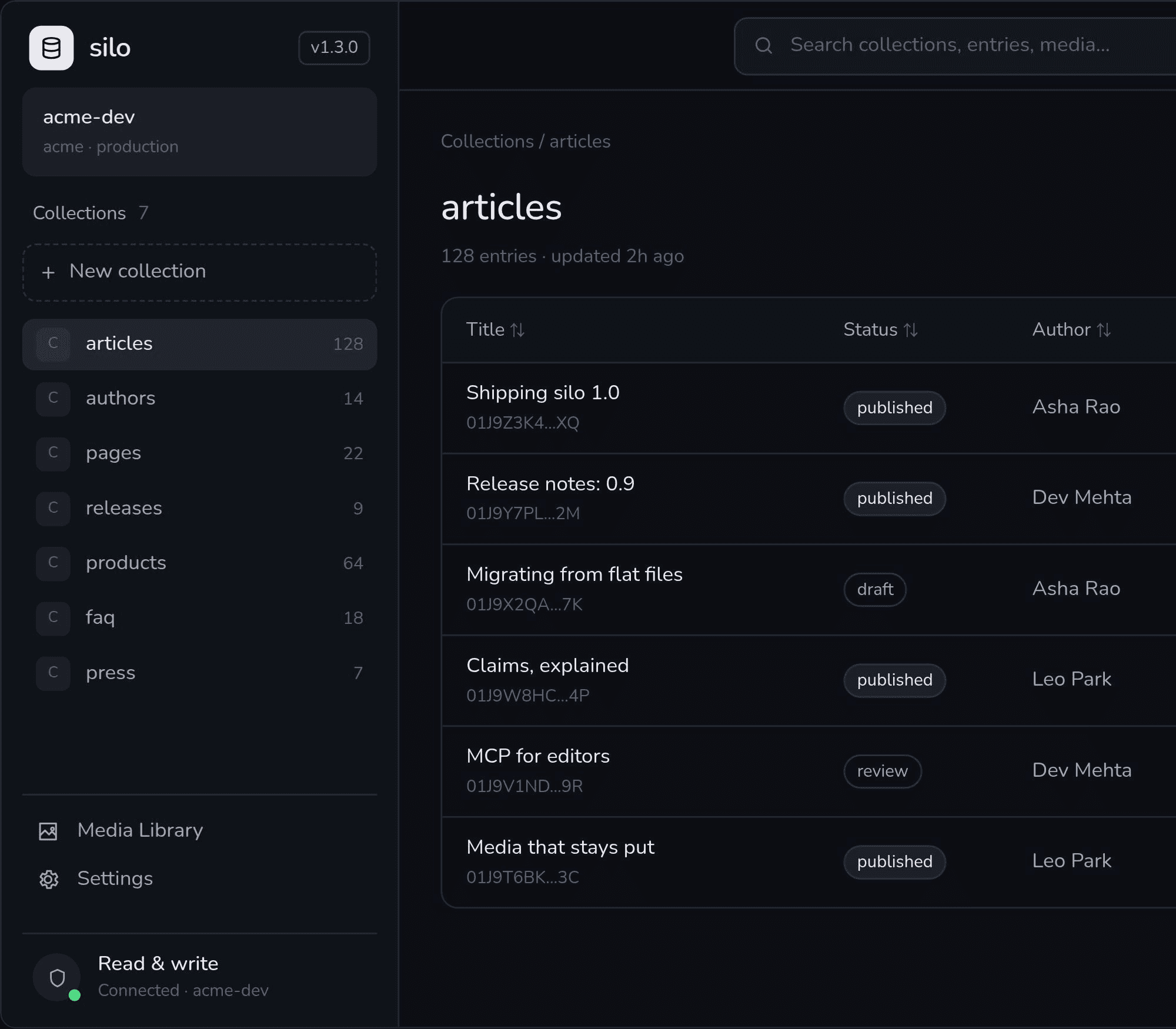Screen dimensions: 1176x1029
Task: Click the v1.3.0 version badge
Action: pyautogui.click(x=334, y=48)
